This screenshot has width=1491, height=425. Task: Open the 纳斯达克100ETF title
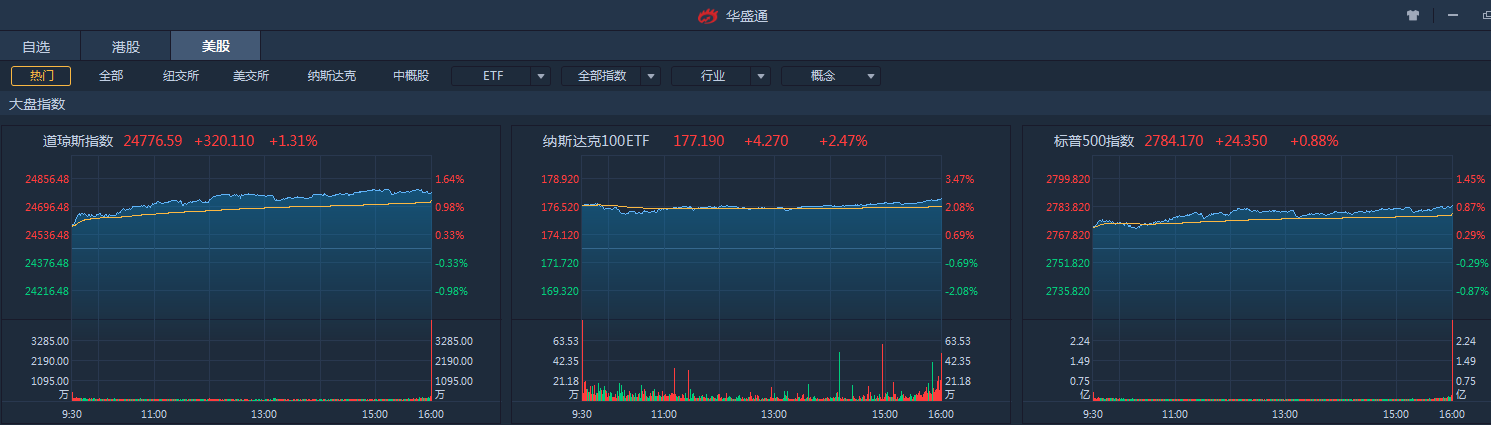tap(596, 141)
